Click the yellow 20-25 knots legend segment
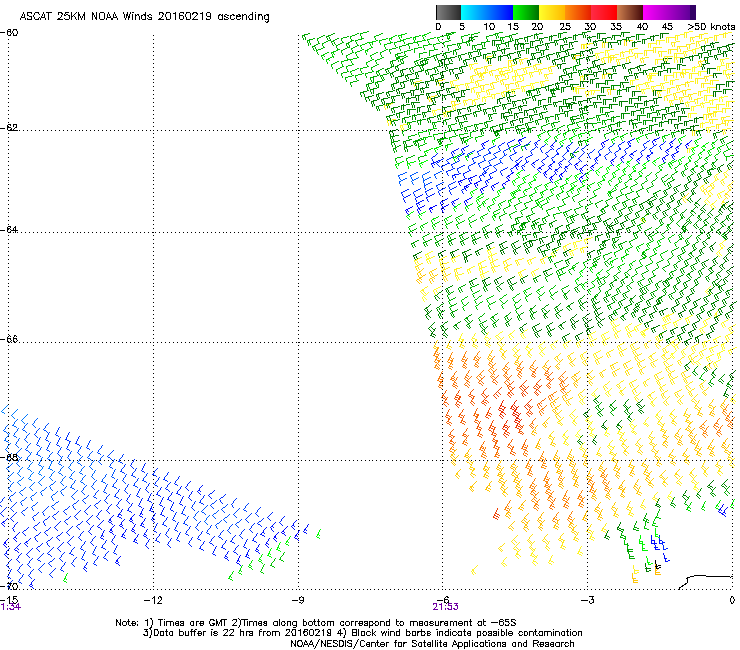 click(x=552, y=12)
